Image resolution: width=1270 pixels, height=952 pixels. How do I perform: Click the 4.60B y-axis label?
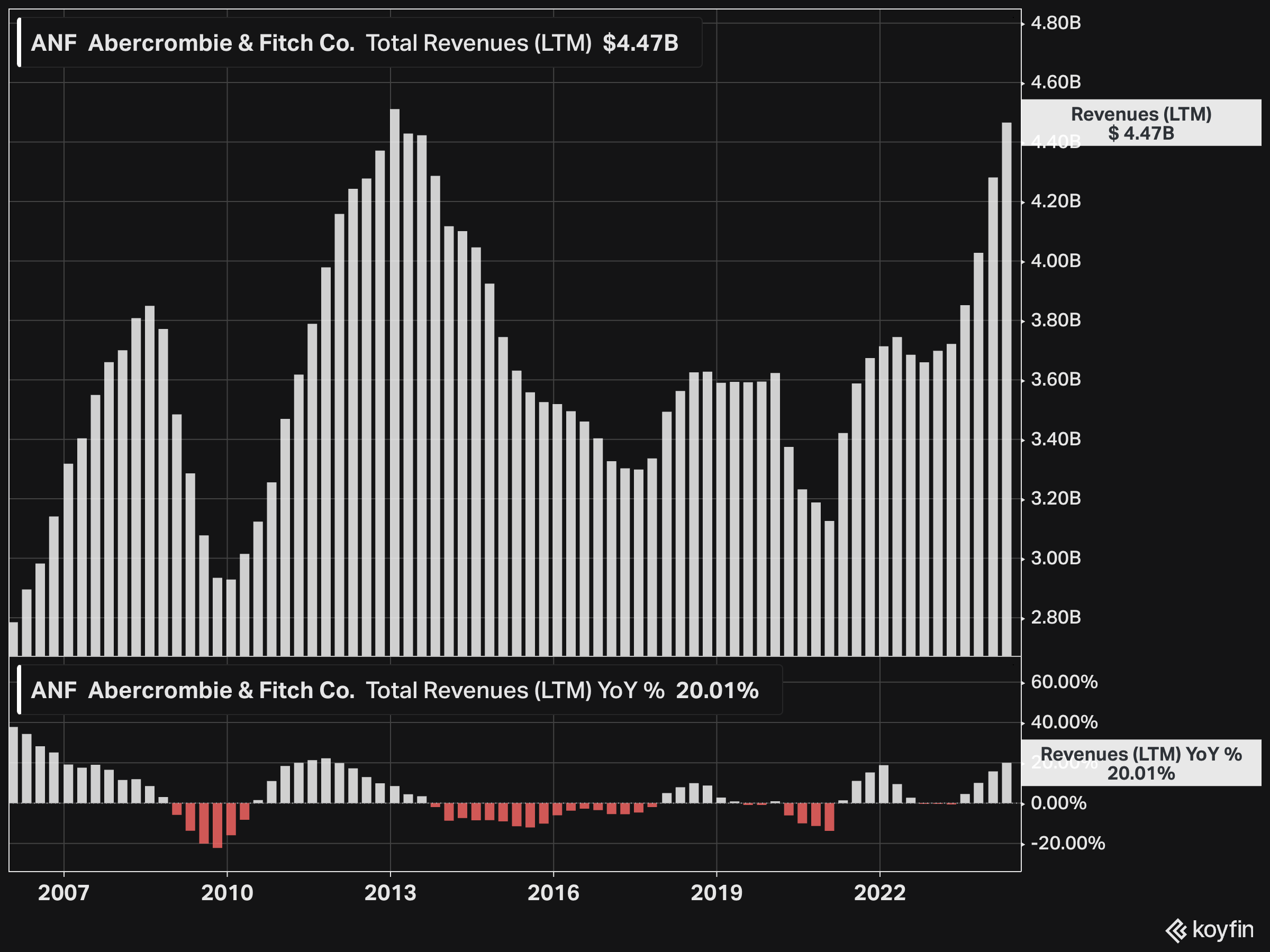(1056, 82)
